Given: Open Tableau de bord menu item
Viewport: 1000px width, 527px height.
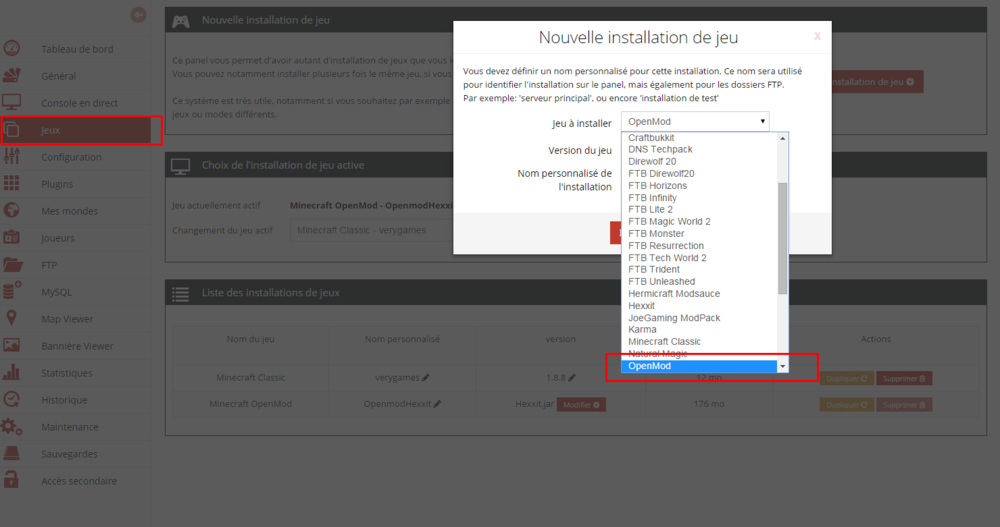Looking at the screenshot, I should click(x=77, y=49).
